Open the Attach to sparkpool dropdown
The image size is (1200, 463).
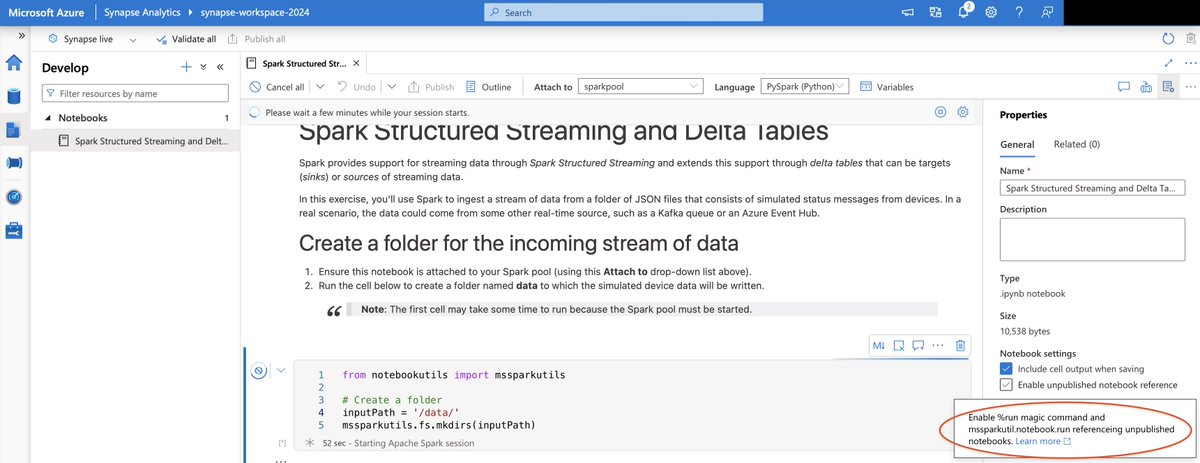click(x=641, y=87)
